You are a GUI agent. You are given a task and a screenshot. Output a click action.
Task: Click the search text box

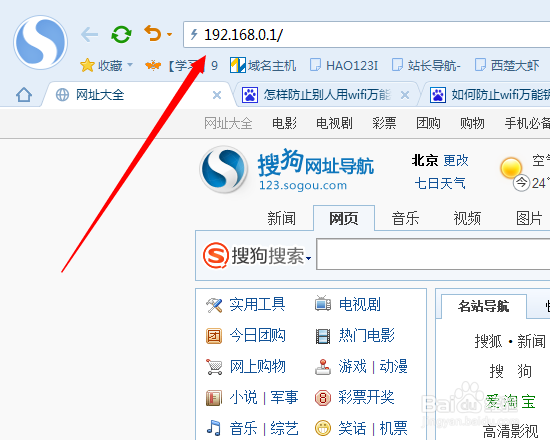coord(433,254)
